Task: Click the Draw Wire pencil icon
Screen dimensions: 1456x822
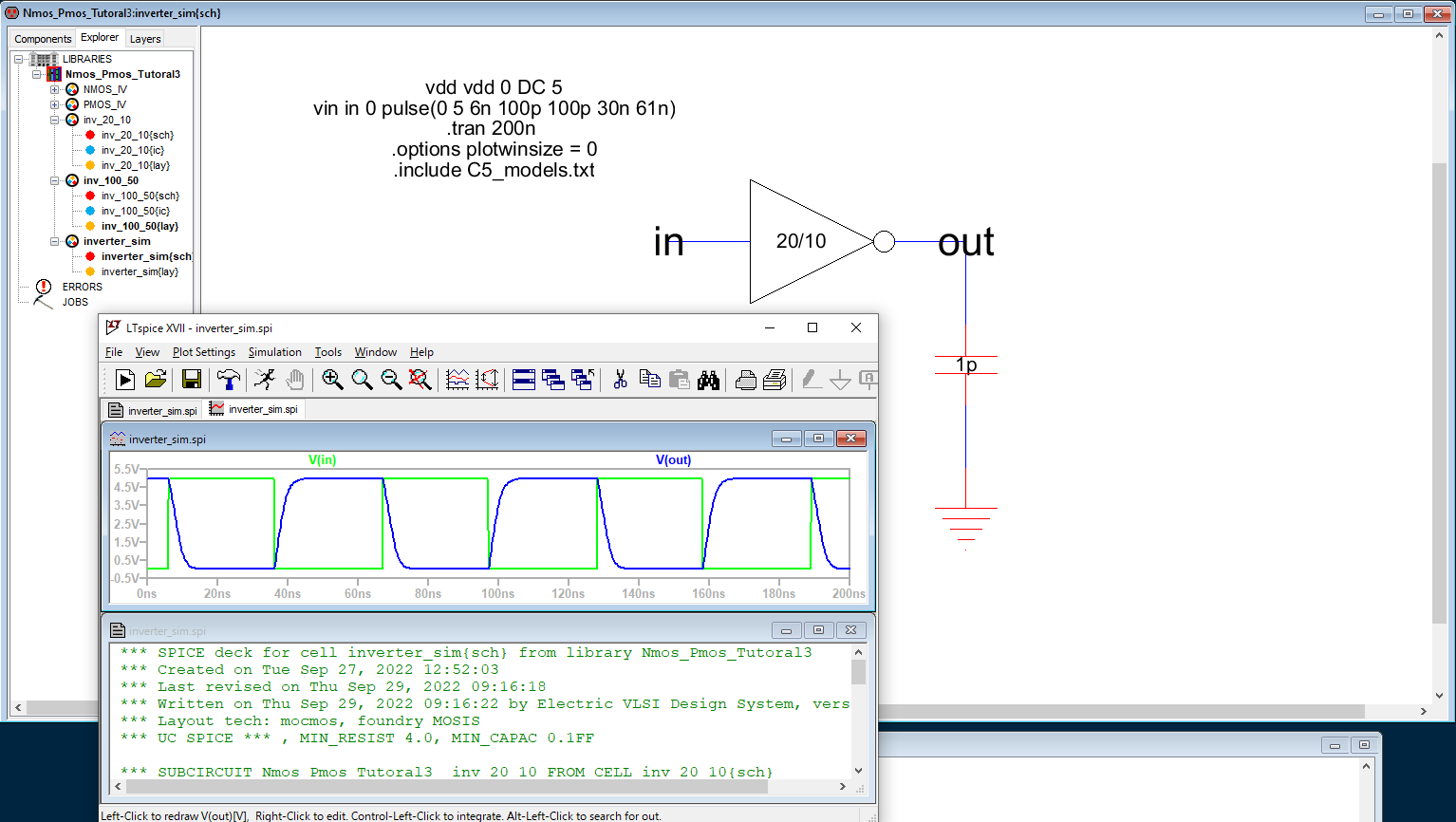Action: (x=812, y=380)
